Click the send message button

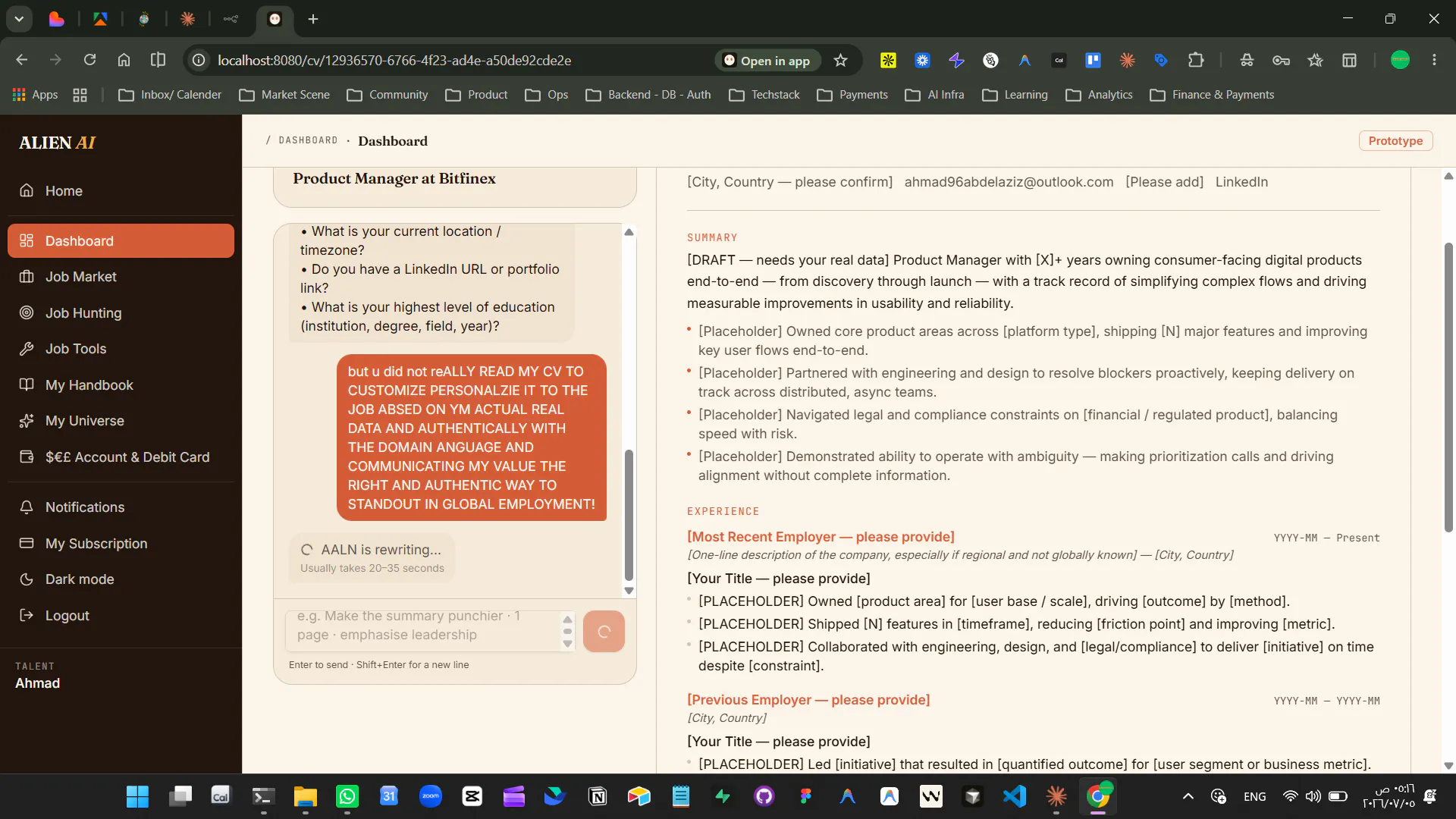pyautogui.click(x=604, y=631)
